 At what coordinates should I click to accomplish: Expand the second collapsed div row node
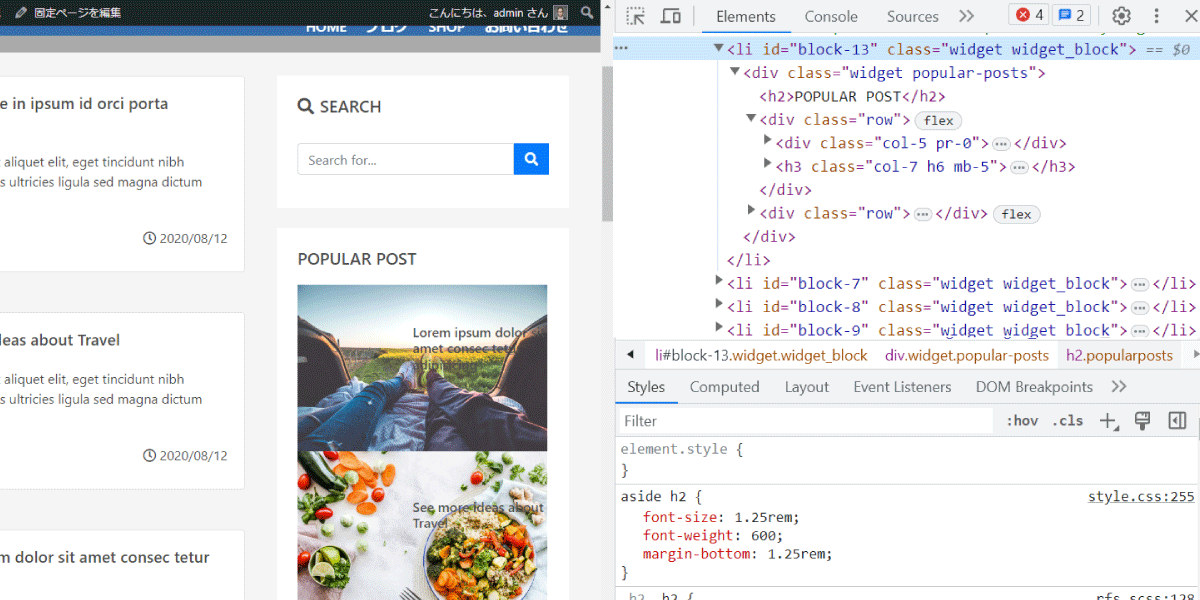tap(751, 211)
